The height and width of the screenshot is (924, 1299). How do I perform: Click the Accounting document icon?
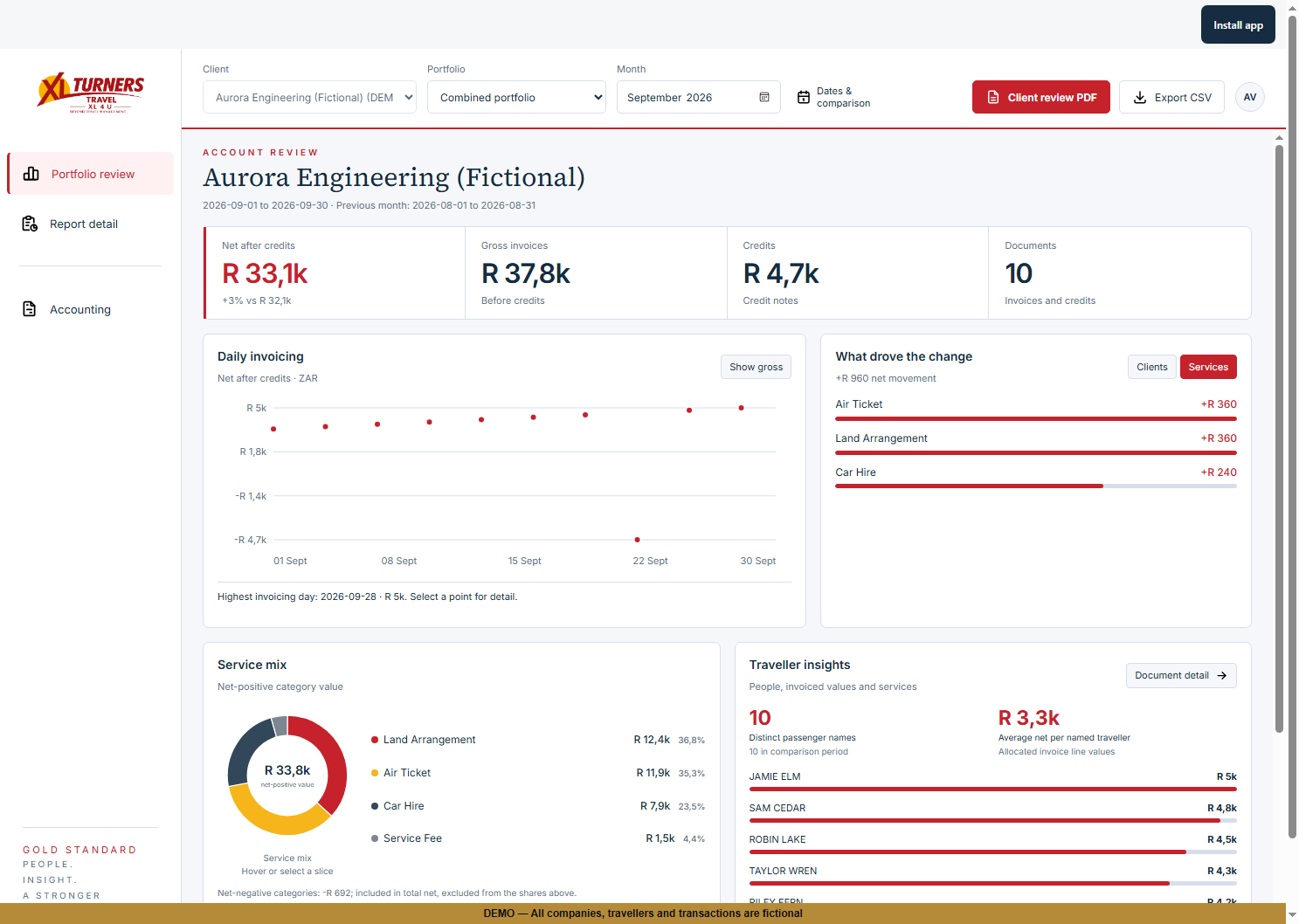click(x=30, y=309)
